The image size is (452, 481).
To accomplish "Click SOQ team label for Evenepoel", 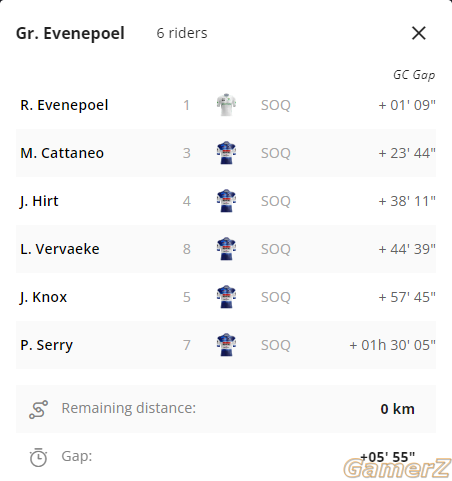I will [276, 105].
